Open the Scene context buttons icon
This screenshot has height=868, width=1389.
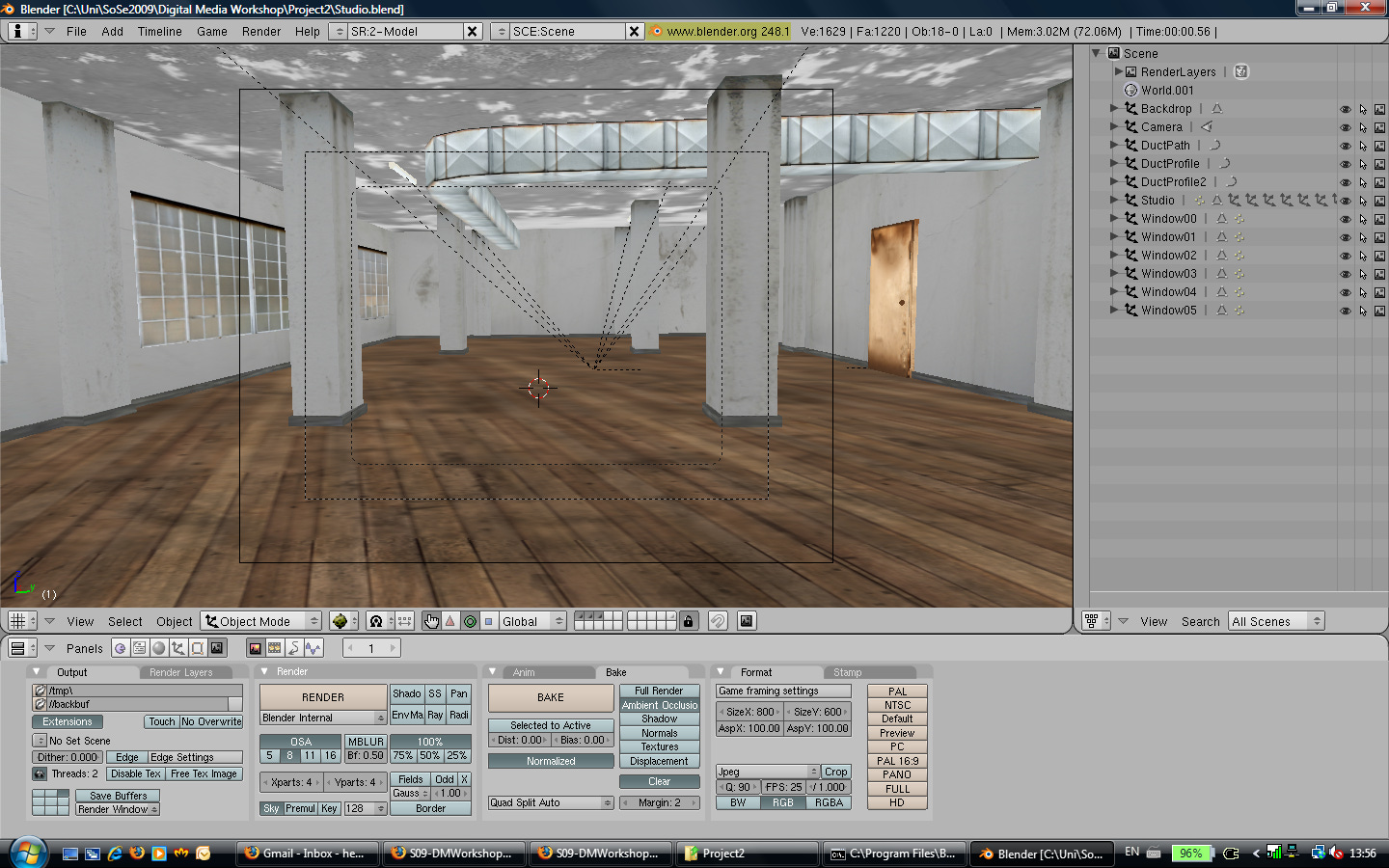217,648
